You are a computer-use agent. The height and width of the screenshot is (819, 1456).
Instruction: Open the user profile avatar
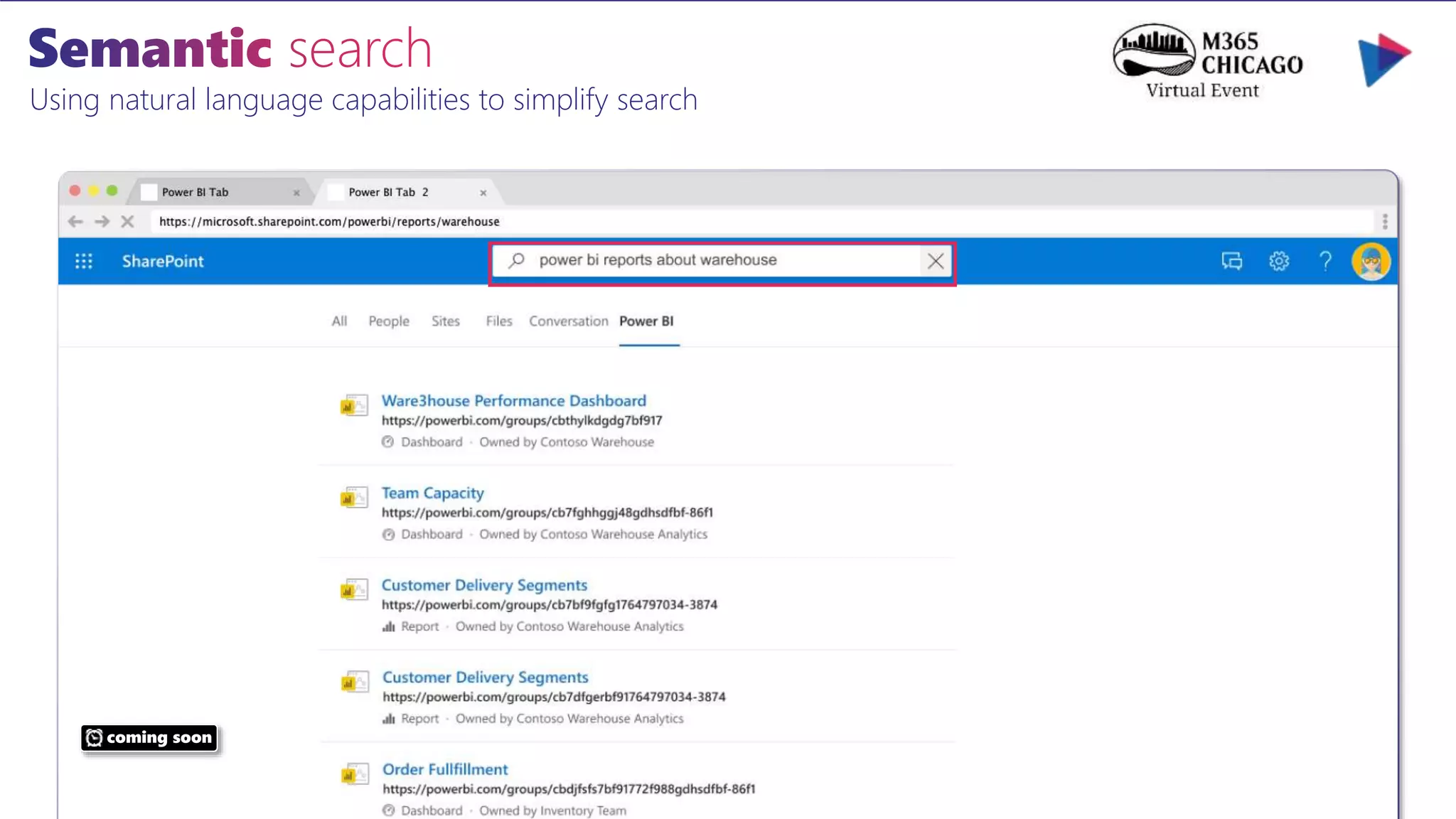1371,262
